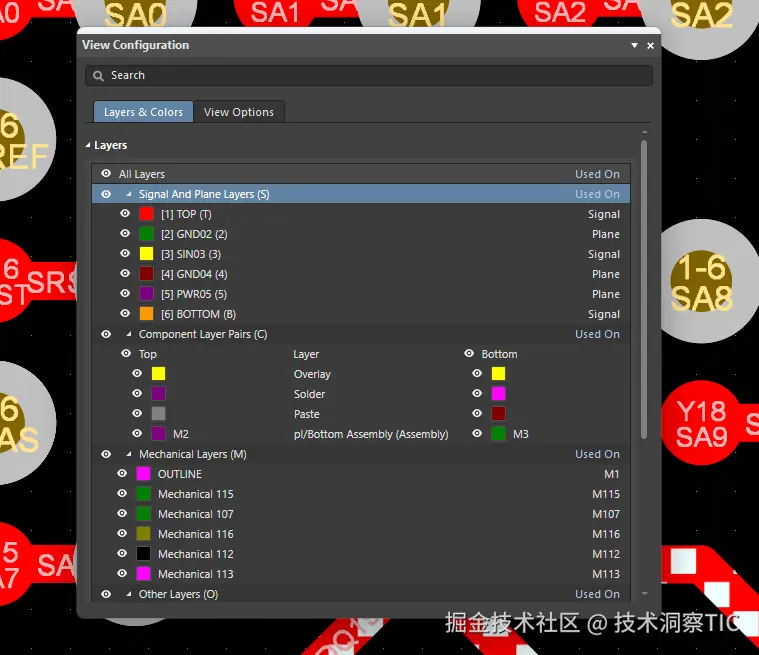Open M3 green color swatch

pos(499,434)
